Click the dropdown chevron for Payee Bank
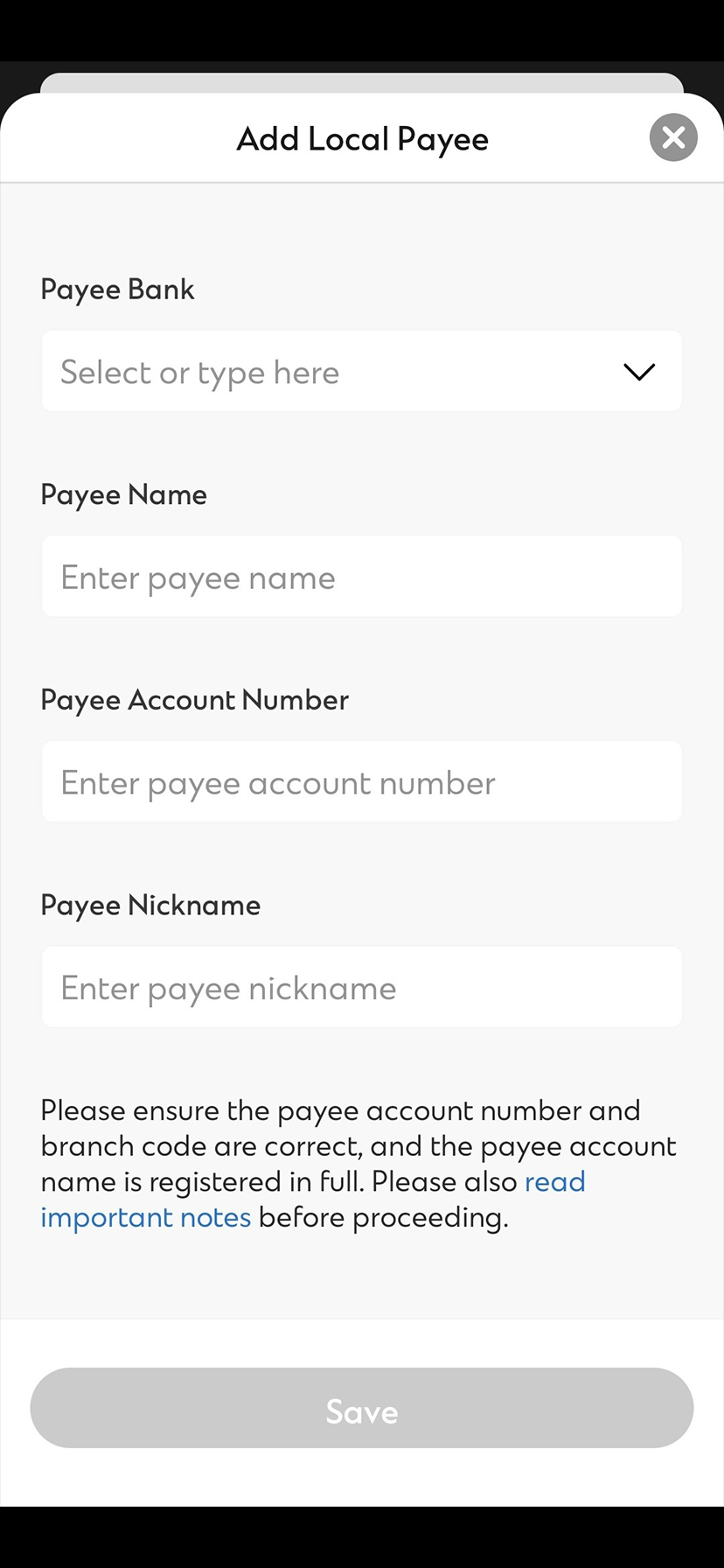 click(x=638, y=371)
